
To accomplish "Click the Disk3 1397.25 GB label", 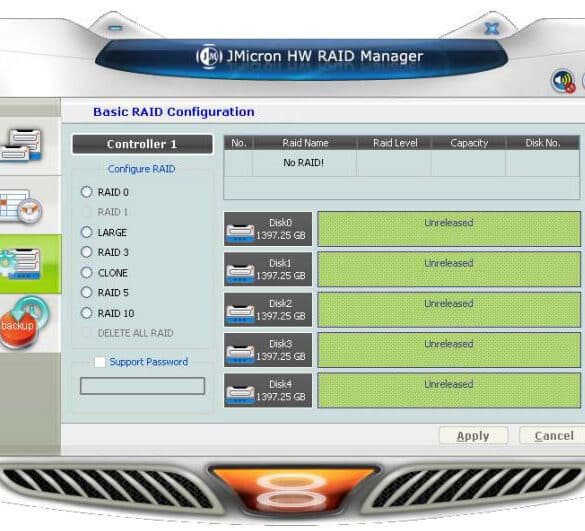I will click(x=281, y=350).
